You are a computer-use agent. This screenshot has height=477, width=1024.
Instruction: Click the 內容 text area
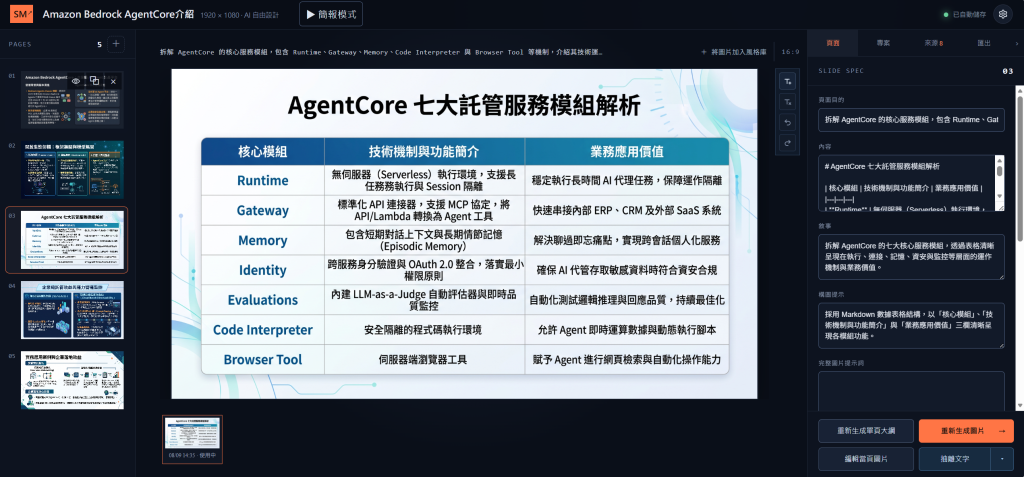906,183
